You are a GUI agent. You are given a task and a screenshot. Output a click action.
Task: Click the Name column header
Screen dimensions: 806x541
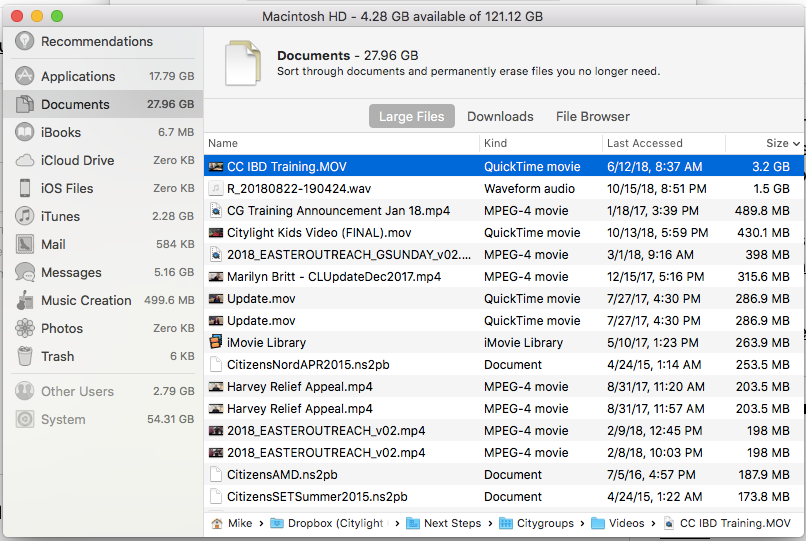223,143
